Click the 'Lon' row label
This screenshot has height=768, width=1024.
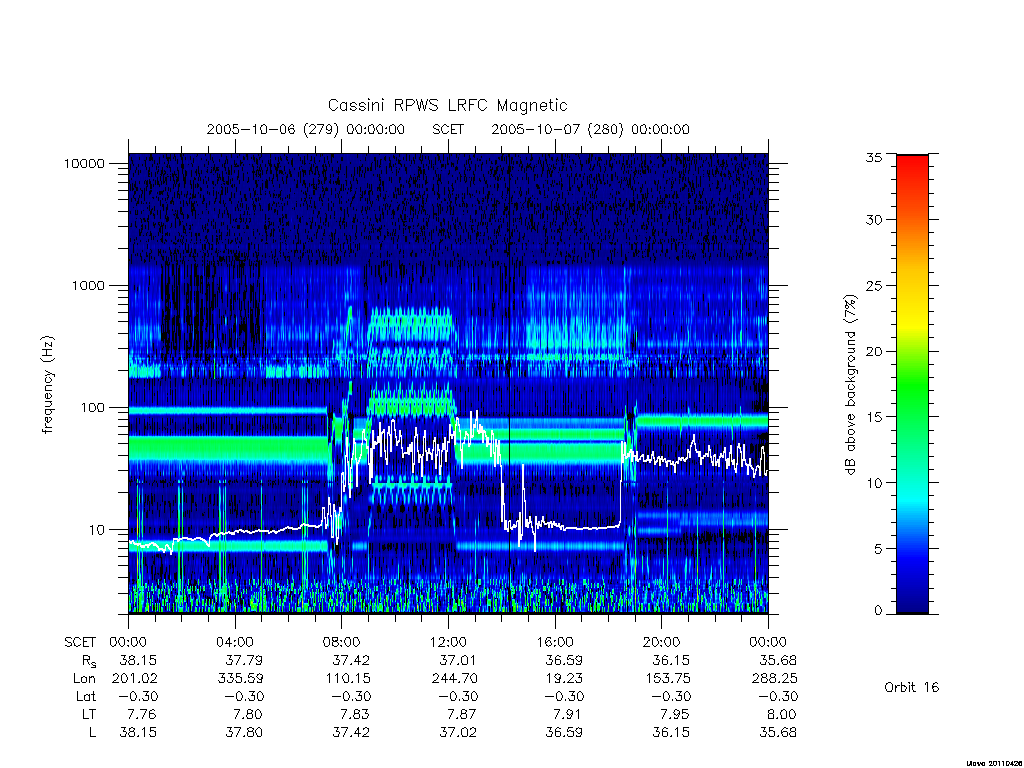click(x=84, y=679)
